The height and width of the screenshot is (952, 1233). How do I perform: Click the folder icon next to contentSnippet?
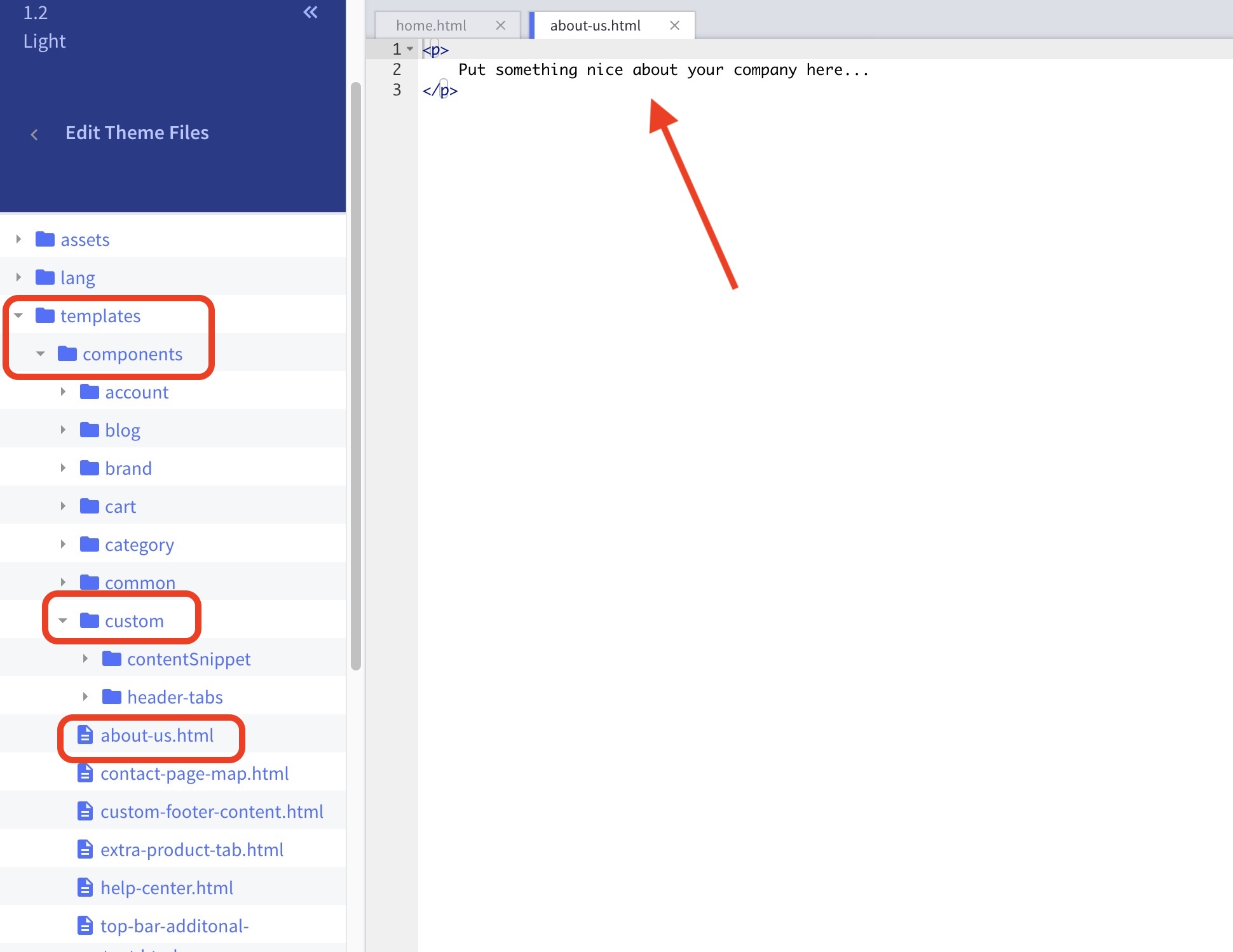[x=112, y=658]
